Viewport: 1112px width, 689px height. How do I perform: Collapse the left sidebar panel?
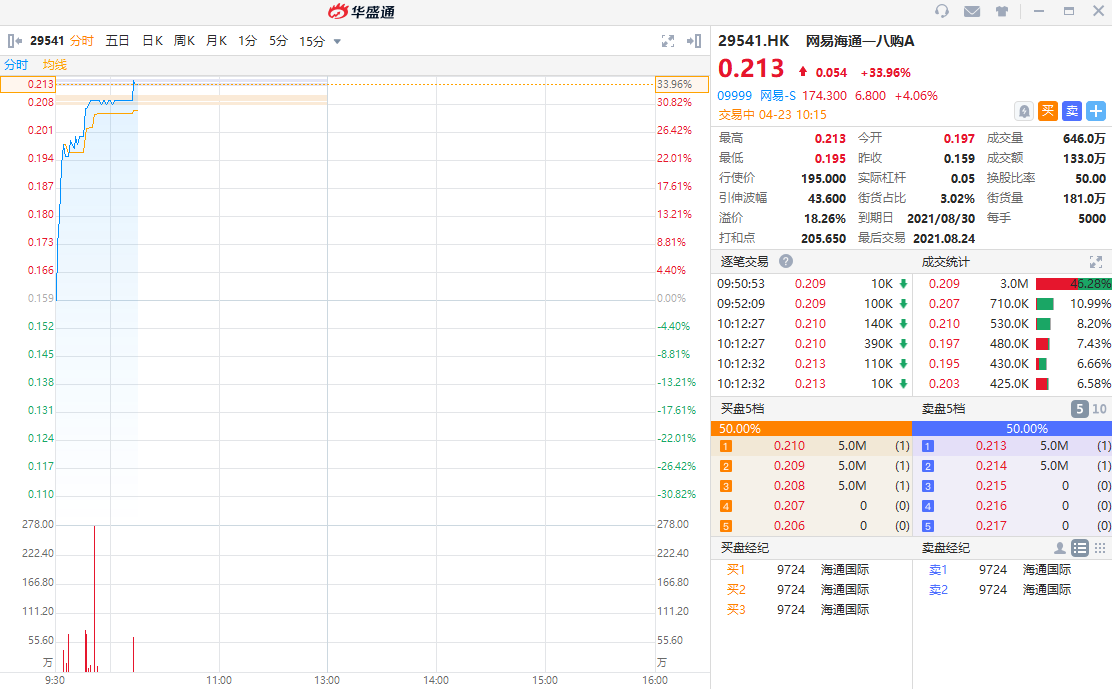pos(15,41)
